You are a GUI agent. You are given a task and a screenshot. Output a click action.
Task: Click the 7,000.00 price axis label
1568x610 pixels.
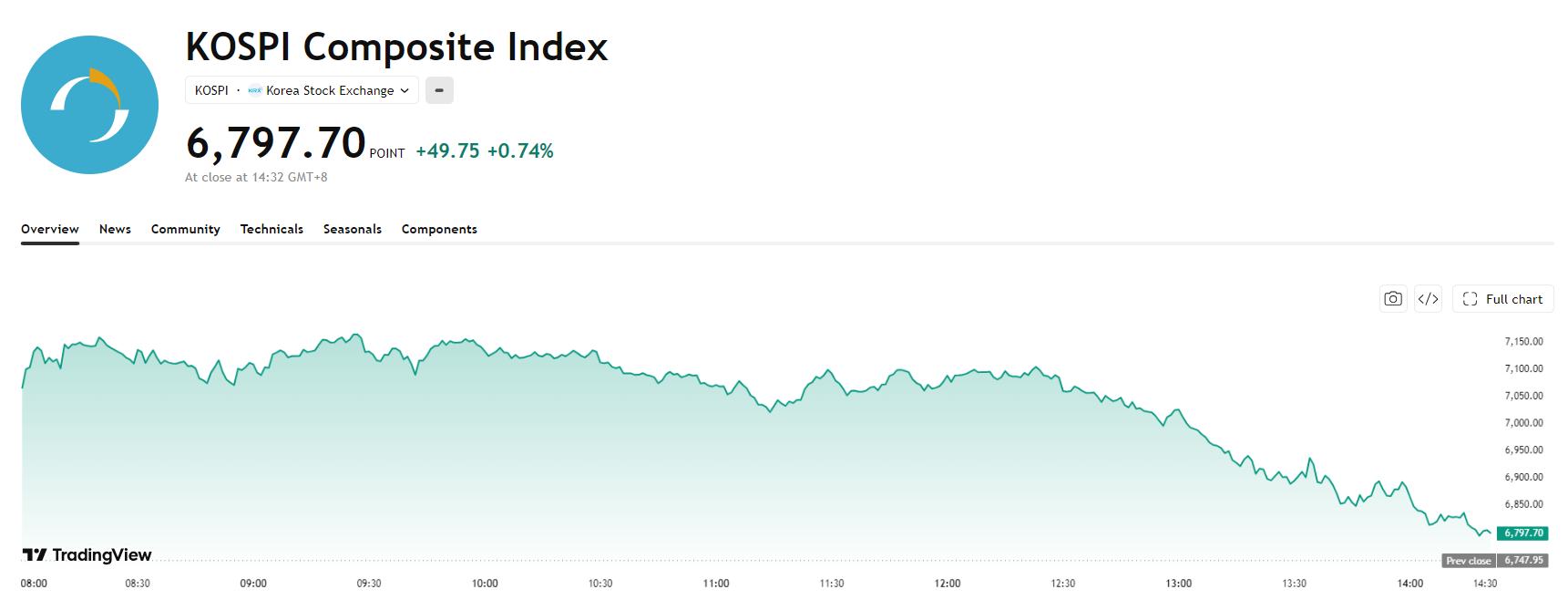[x=1523, y=423]
